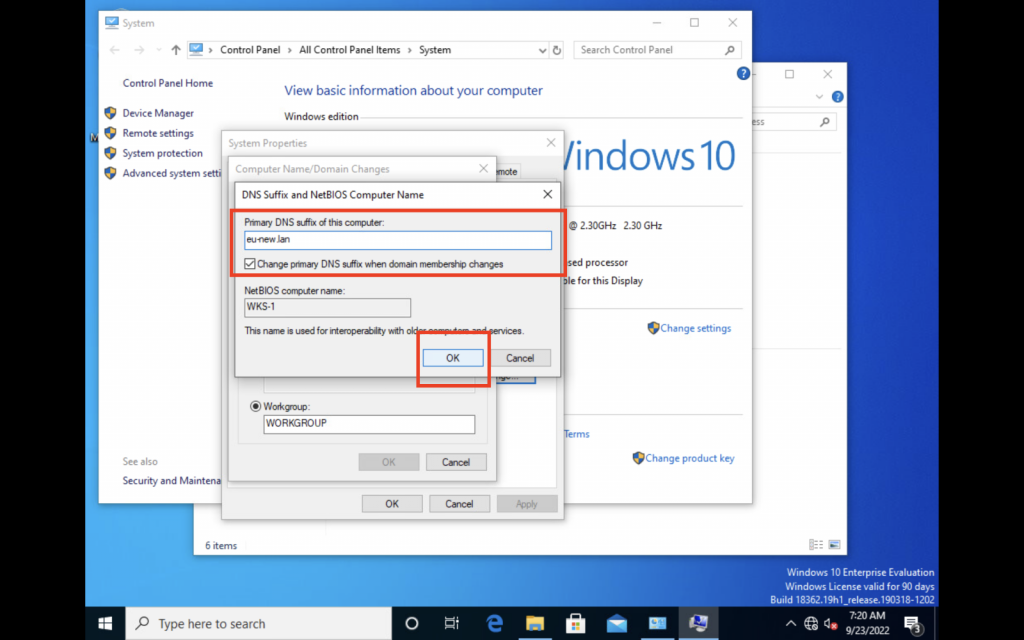Click the Primary DNS suffix text field

click(398, 240)
